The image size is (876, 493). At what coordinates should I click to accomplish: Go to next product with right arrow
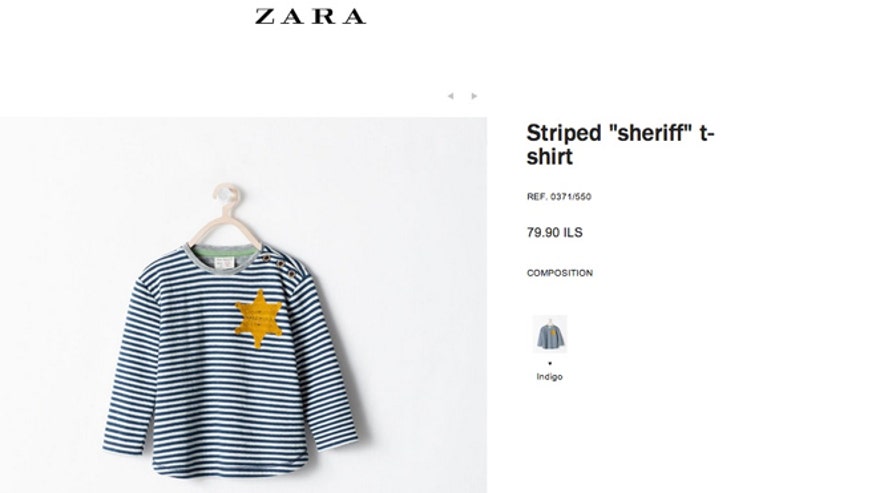(x=474, y=96)
